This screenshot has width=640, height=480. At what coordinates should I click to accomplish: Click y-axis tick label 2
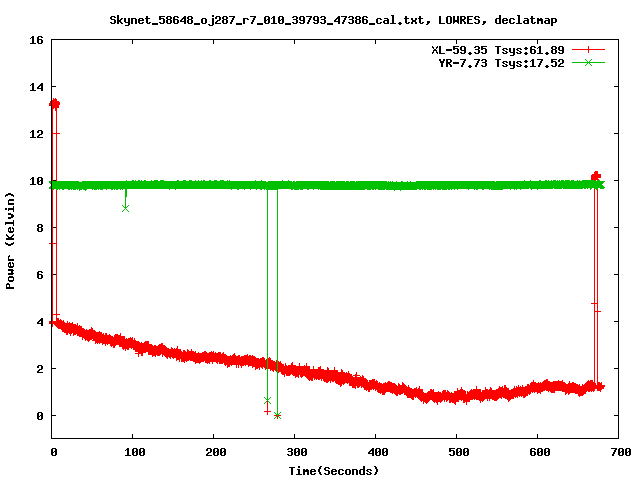pyautogui.click(x=40, y=369)
